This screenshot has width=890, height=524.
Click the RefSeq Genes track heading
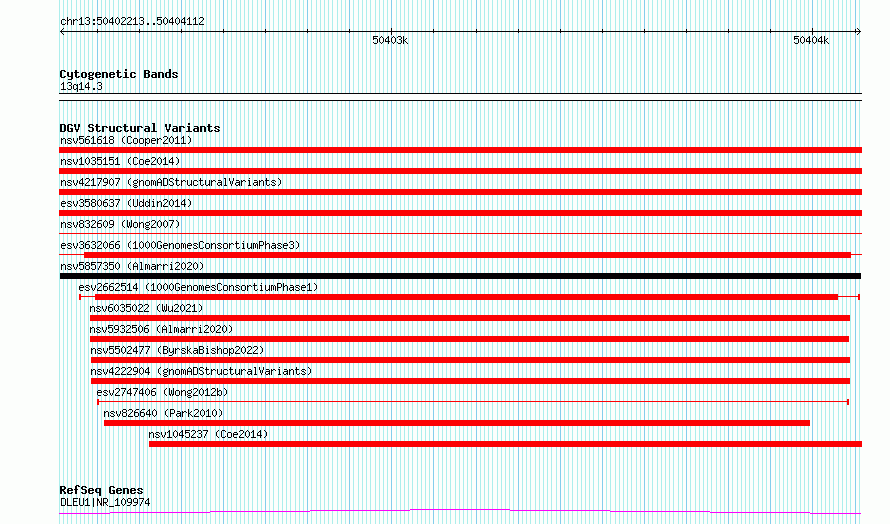click(x=102, y=490)
